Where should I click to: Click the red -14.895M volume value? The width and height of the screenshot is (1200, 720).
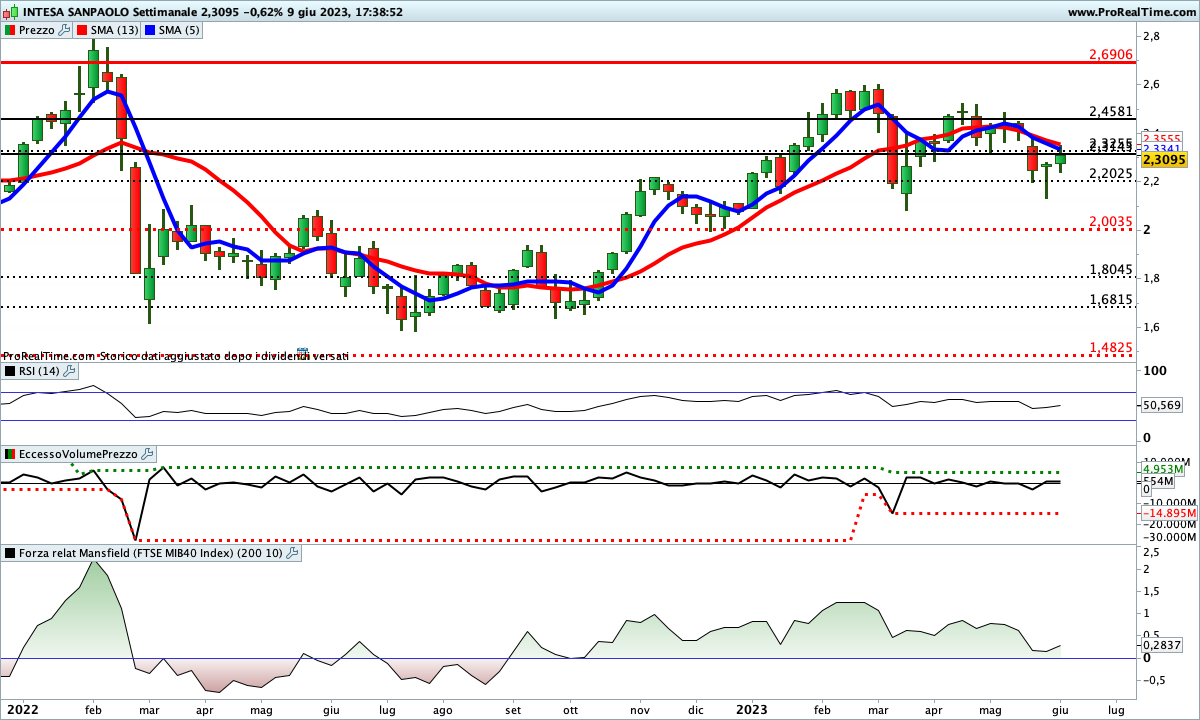(x=1168, y=513)
